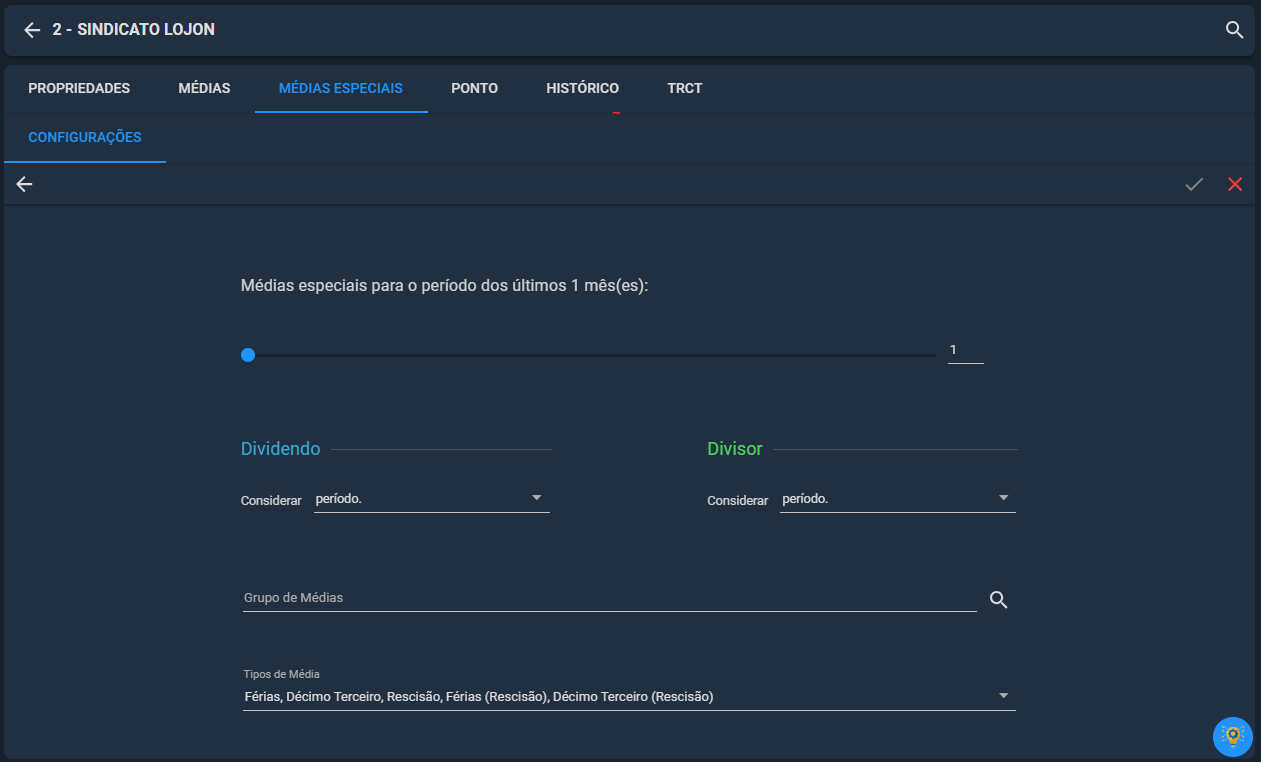1261x762 pixels.
Task: Cancel editing with the red X icon
Action: (1235, 185)
